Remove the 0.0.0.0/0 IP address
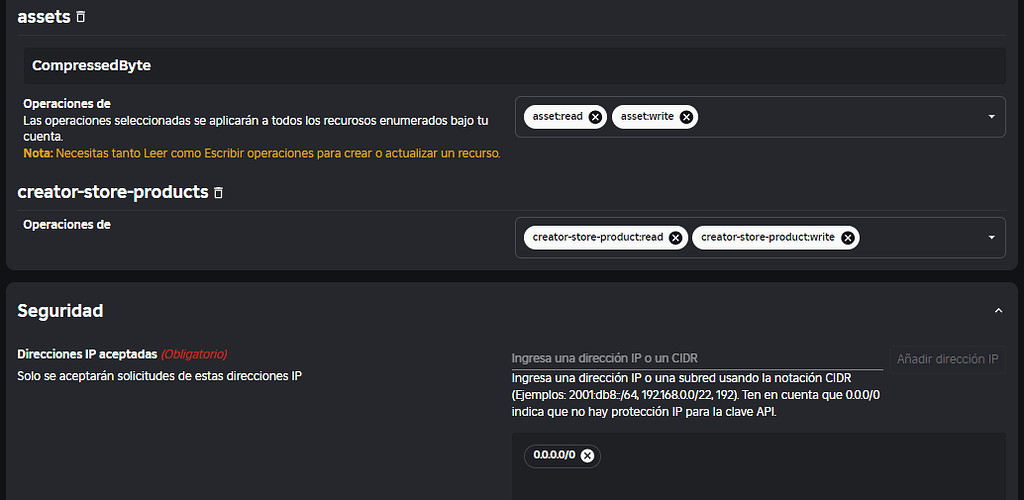This screenshot has height=500, width=1024. tap(588, 456)
